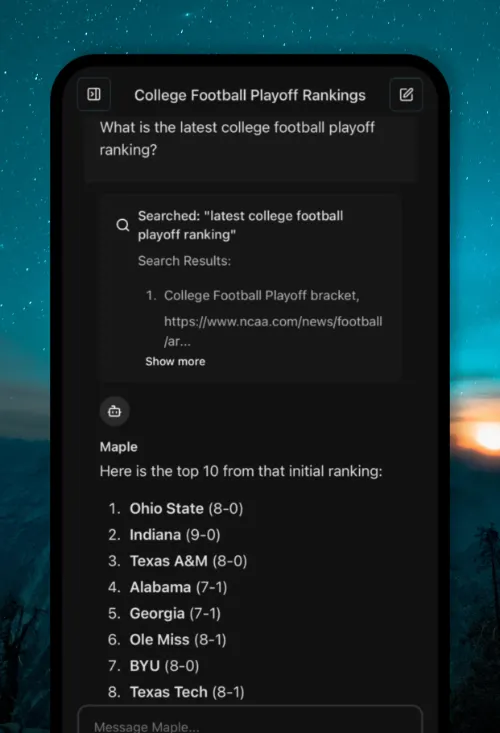
Task: Select the Ole Miss ranking entry
Action: (x=178, y=640)
